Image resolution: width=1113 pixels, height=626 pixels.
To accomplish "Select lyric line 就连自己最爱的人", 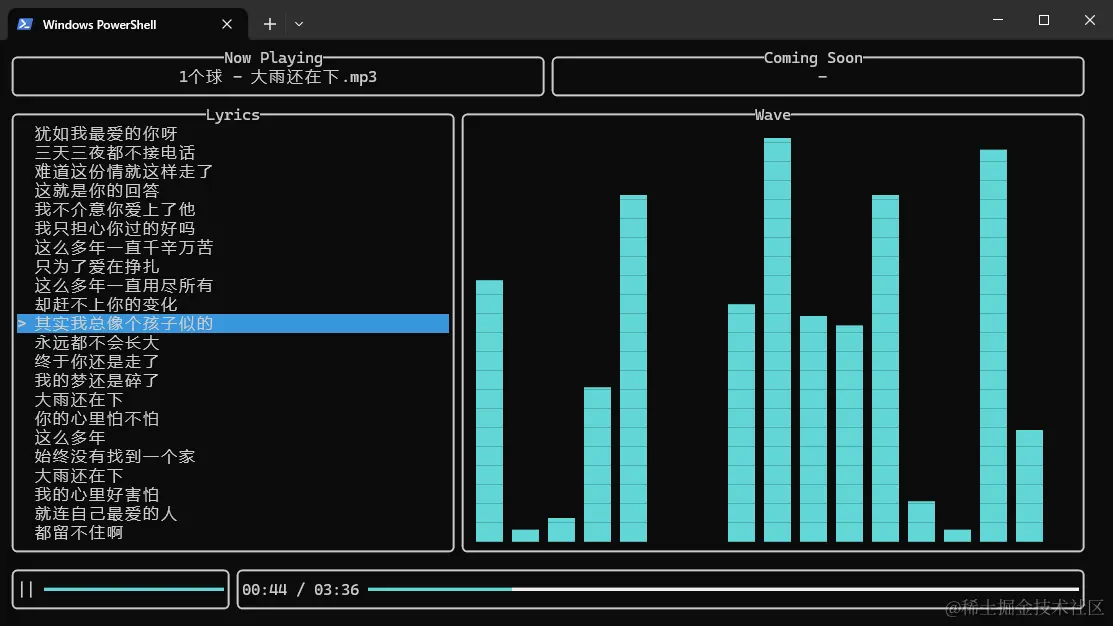I will click(x=106, y=514).
